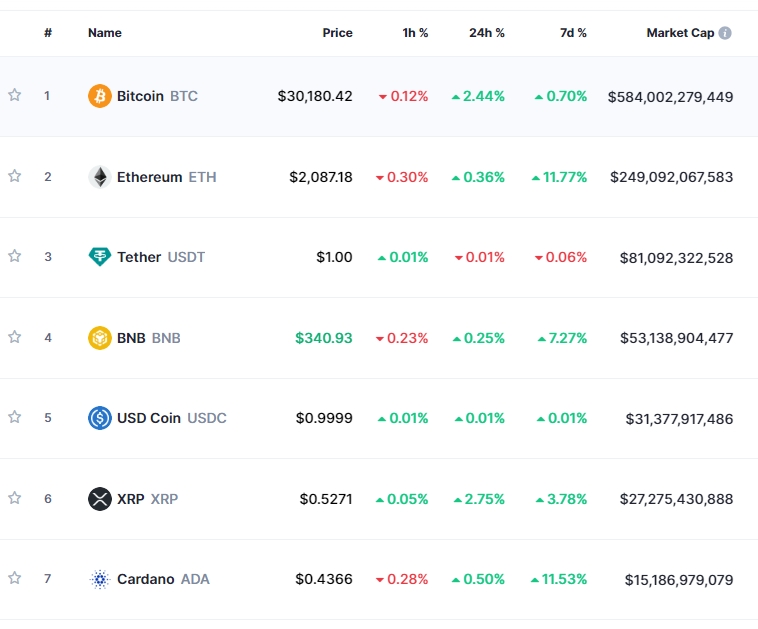758x629 pixels.
Task: Click the Ethereum diamond logo icon
Action: (x=100, y=177)
